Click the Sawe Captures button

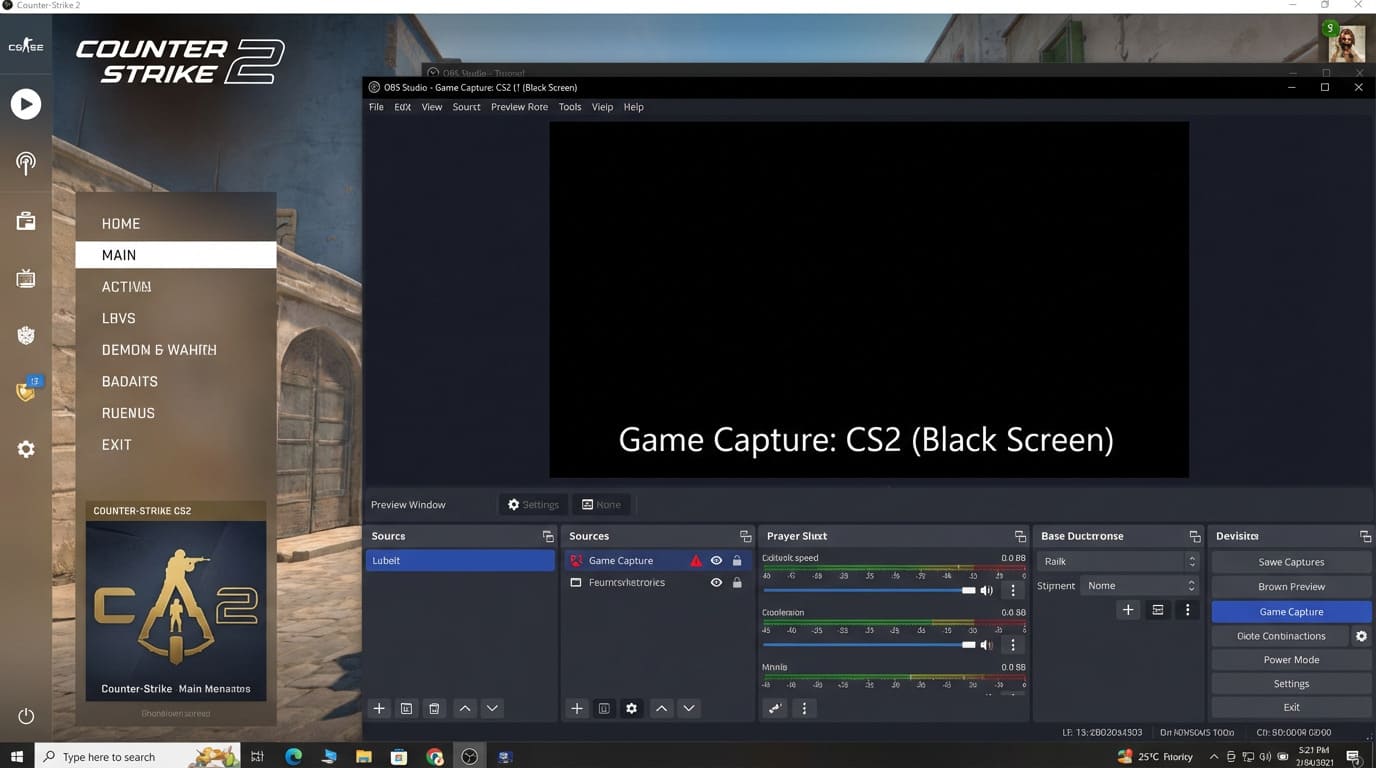pos(1291,562)
